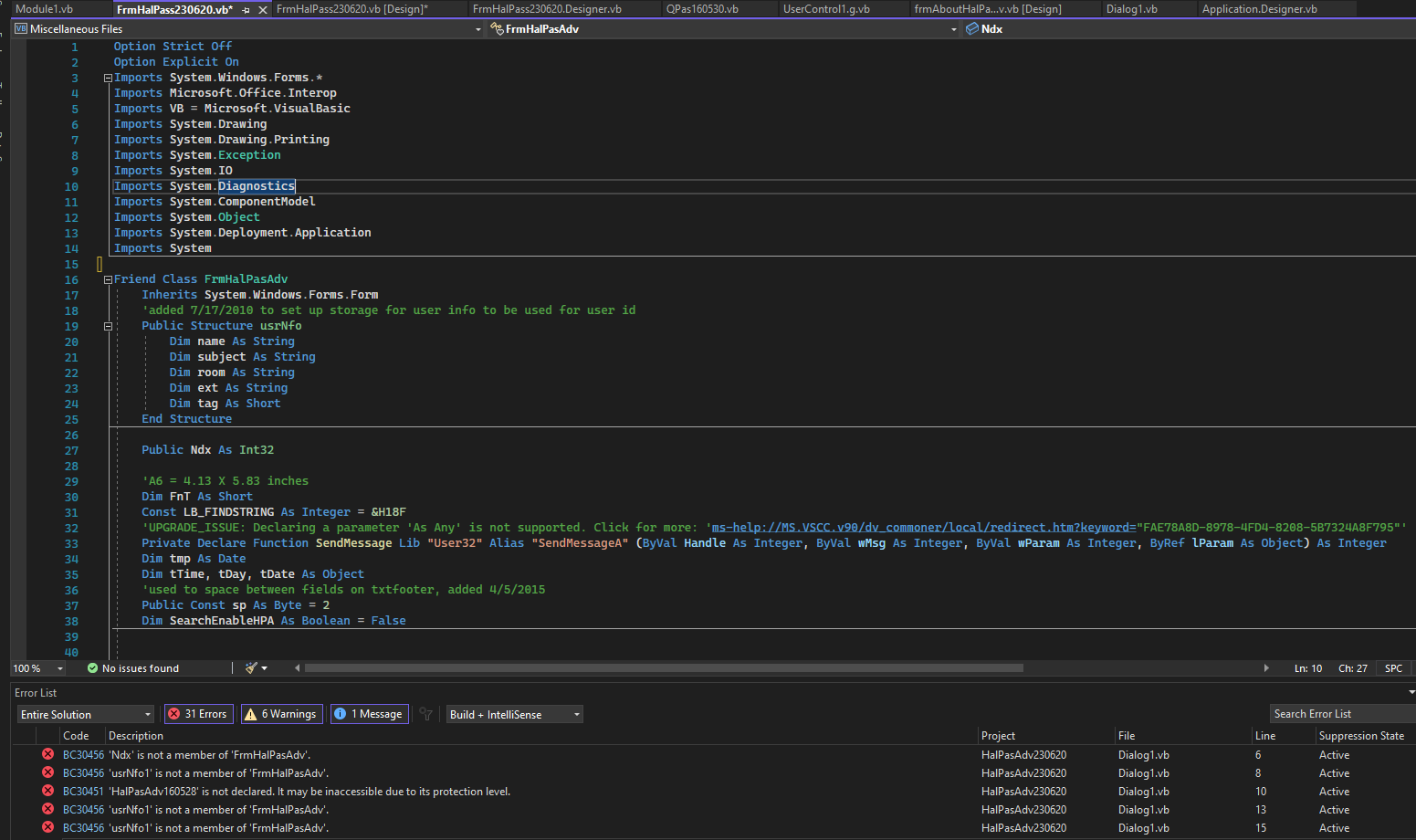Open the Build + IntelliSense dropdown

[x=515, y=714]
